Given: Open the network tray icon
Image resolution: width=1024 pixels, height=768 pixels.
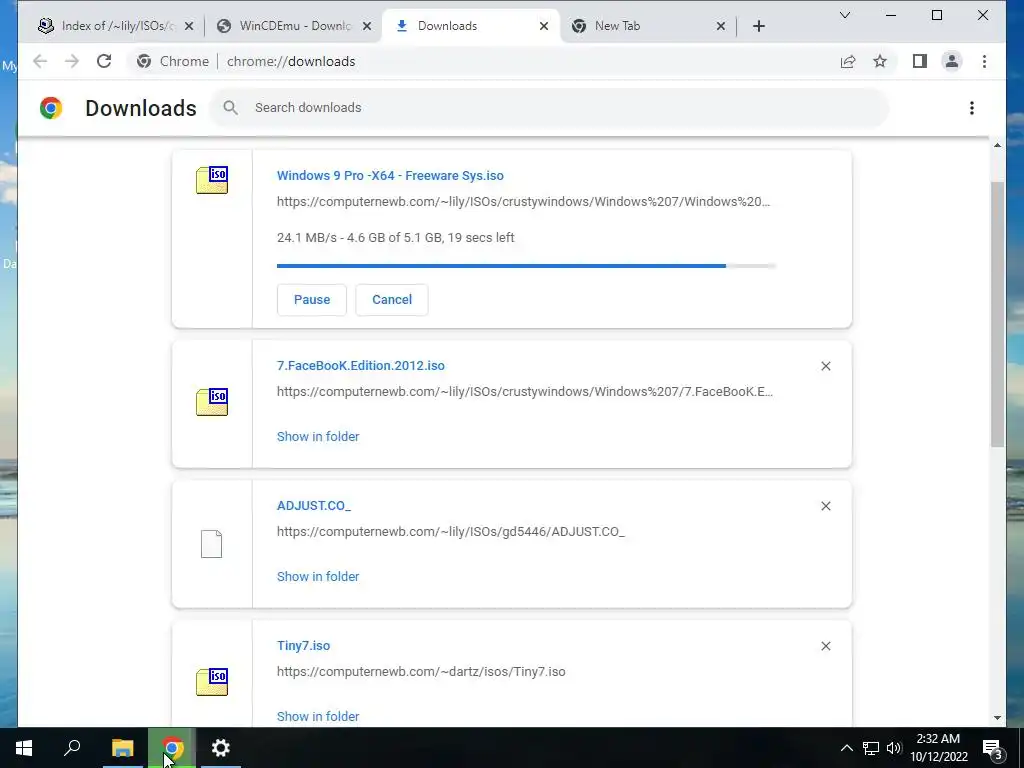Looking at the screenshot, I should (x=871, y=748).
